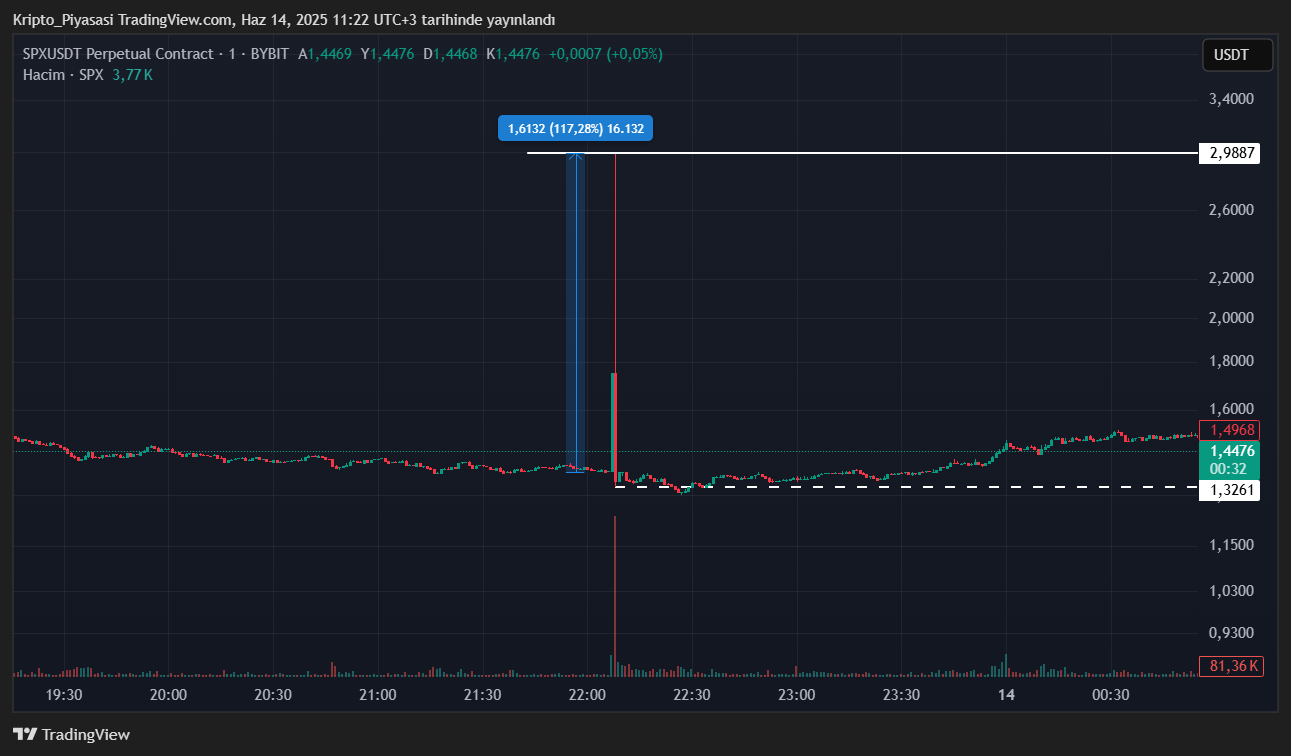Click the TradingView logo icon

(25, 735)
